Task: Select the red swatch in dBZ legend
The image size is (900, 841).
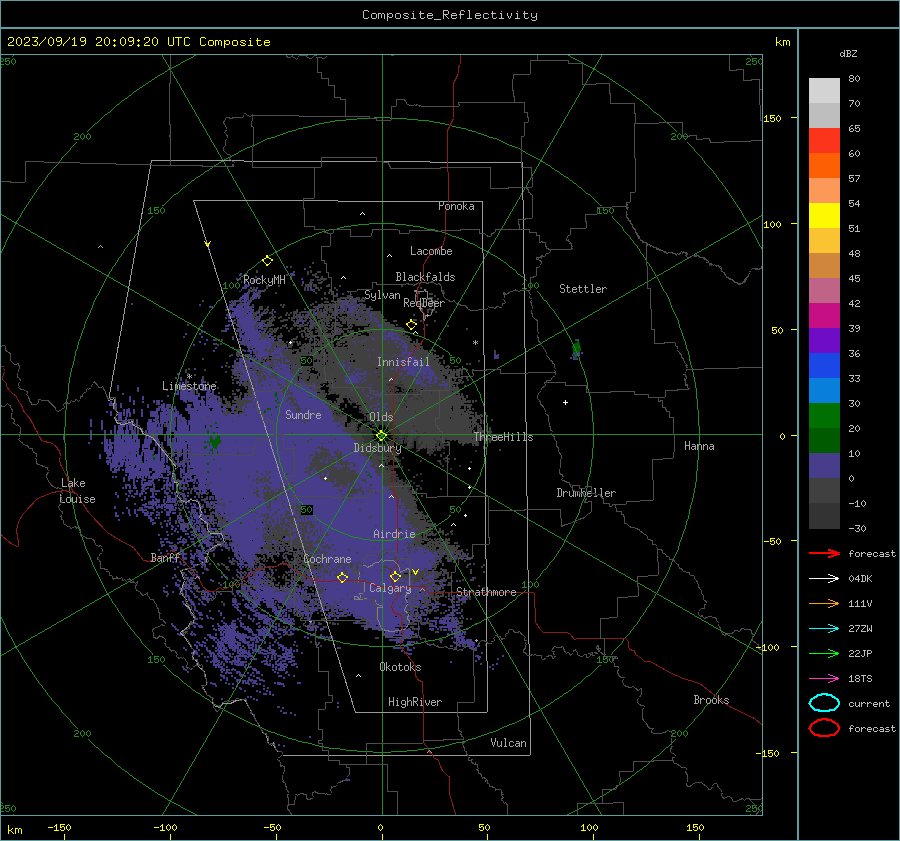Action: point(824,141)
